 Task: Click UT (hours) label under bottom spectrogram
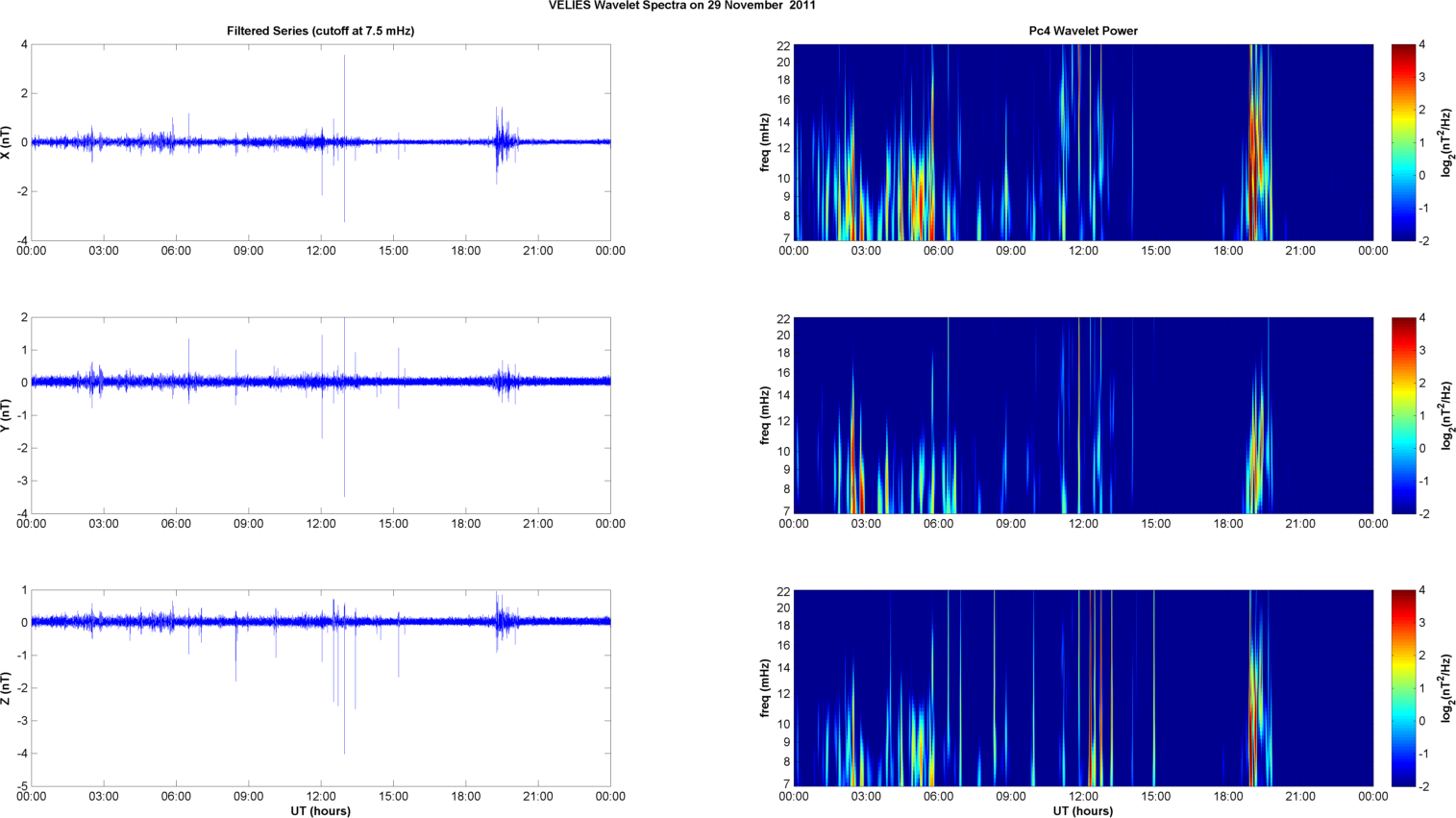tap(1082, 811)
